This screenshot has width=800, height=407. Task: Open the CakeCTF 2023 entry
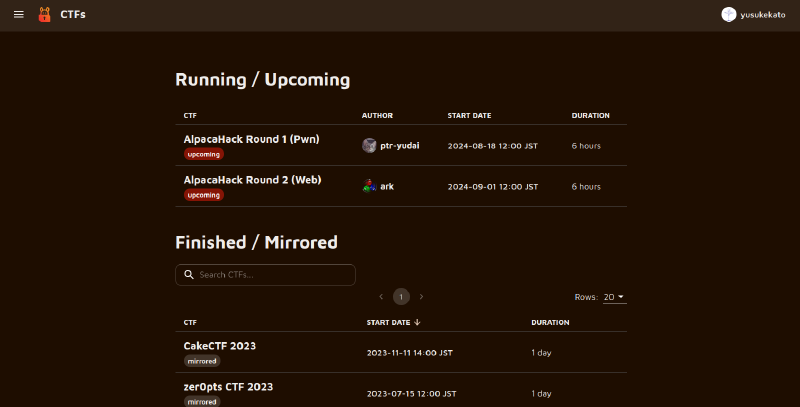[x=219, y=346]
